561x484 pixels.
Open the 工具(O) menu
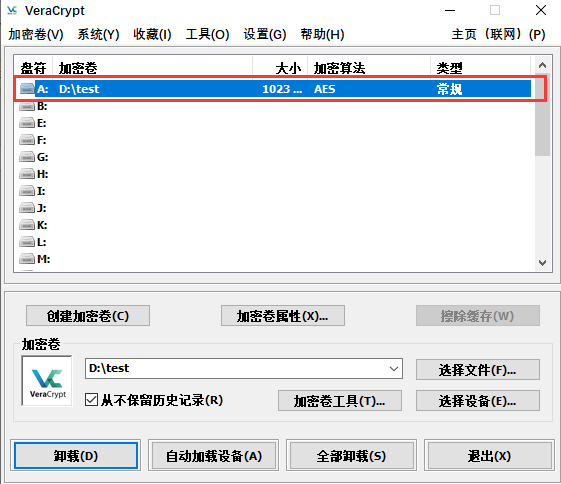tap(208, 34)
